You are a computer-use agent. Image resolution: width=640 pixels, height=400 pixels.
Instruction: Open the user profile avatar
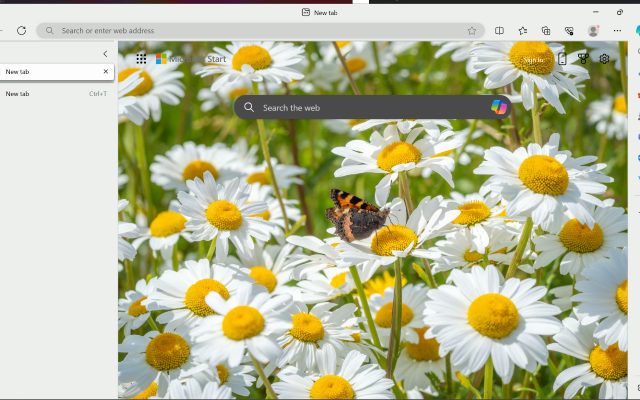tap(593, 31)
